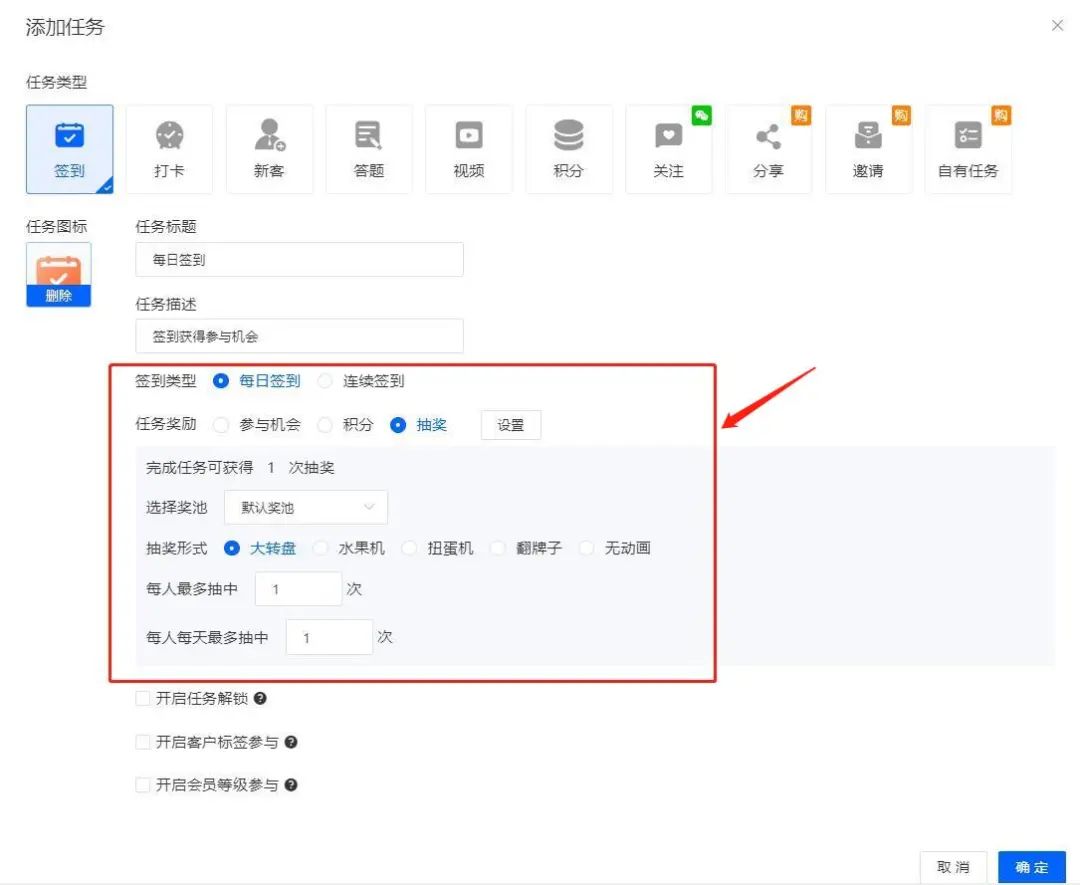Select the 答题 quiz task type
Image resolution: width=1080 pixels, height=885 pixels.
[x=369, y=149]
